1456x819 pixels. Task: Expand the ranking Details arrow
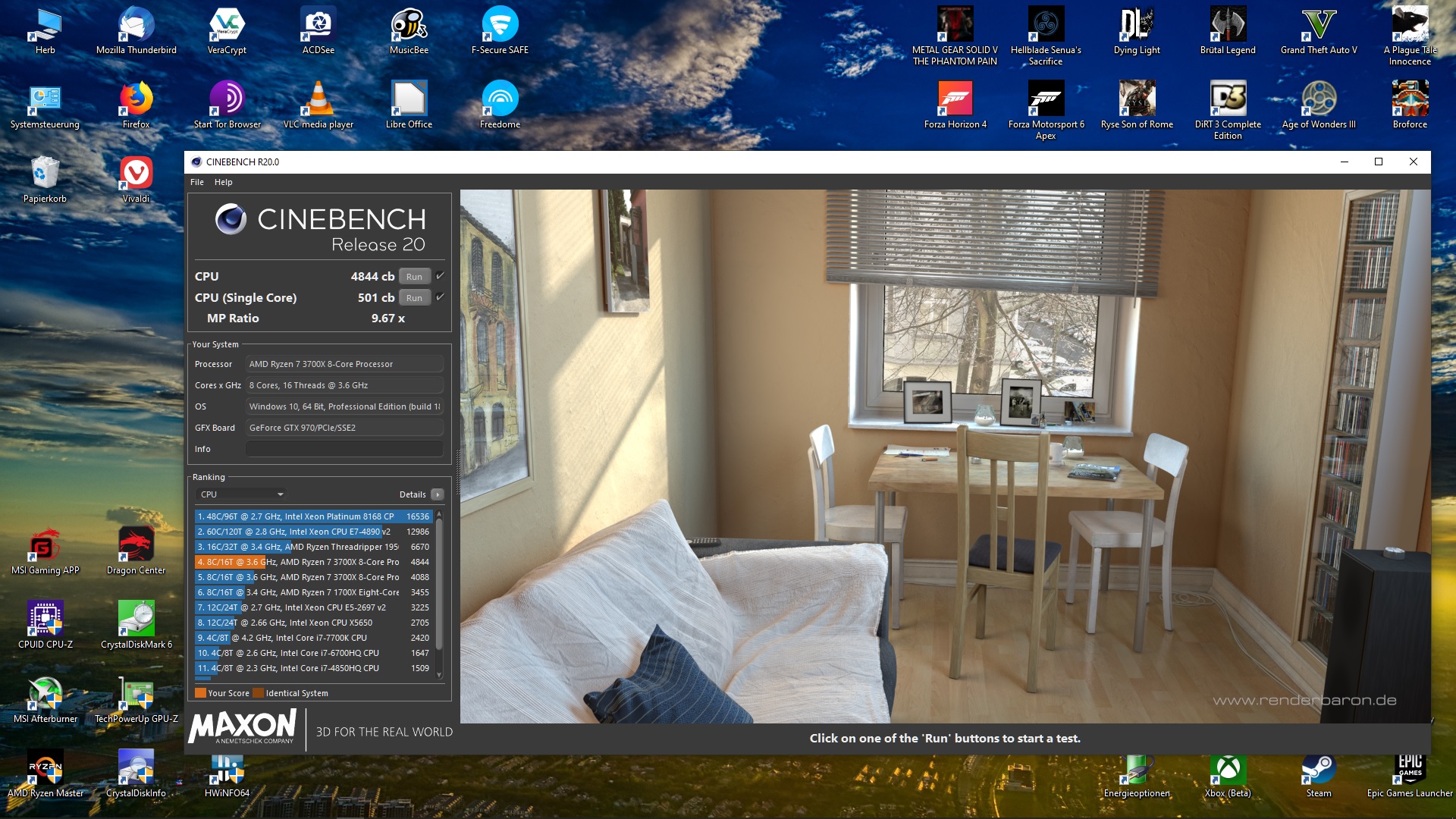pos(438,494)
